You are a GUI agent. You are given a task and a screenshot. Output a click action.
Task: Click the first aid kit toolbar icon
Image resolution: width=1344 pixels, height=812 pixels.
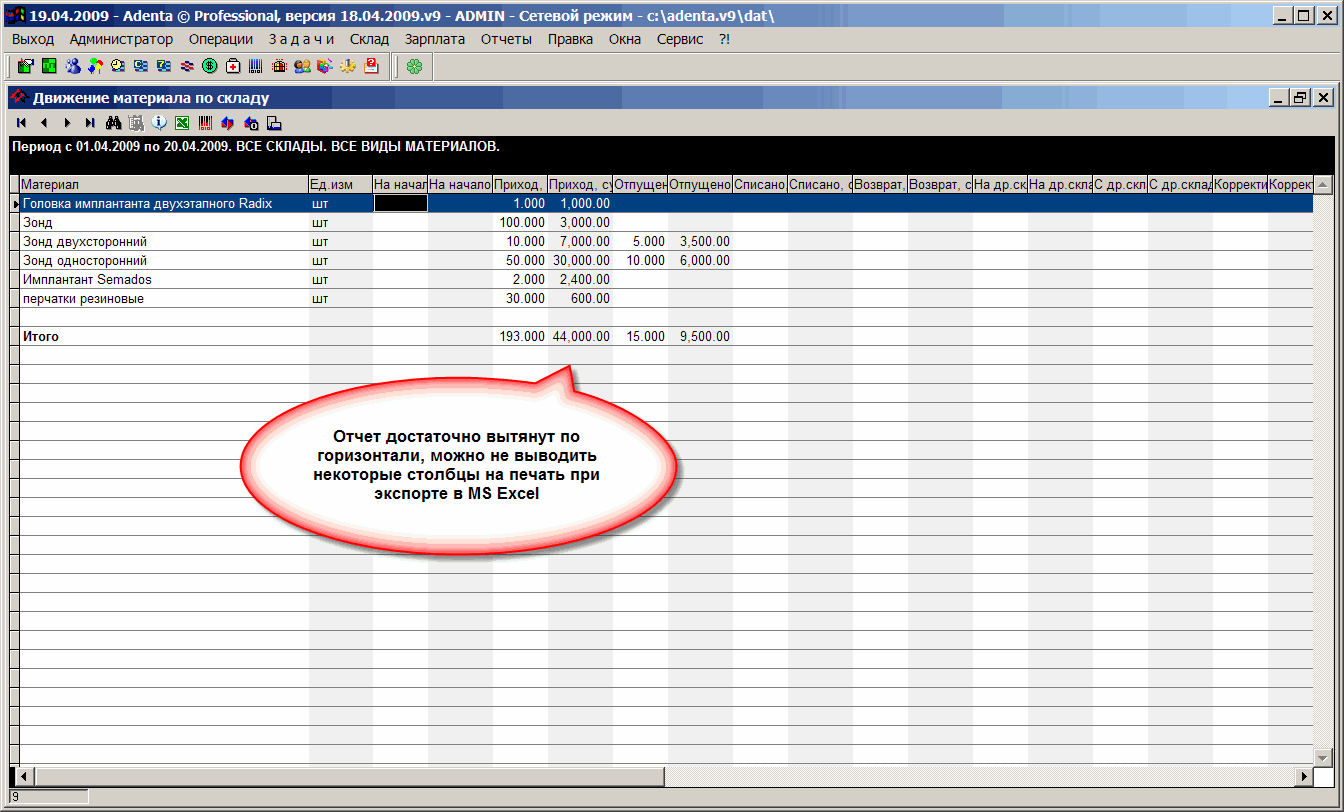tap(232, 66)
